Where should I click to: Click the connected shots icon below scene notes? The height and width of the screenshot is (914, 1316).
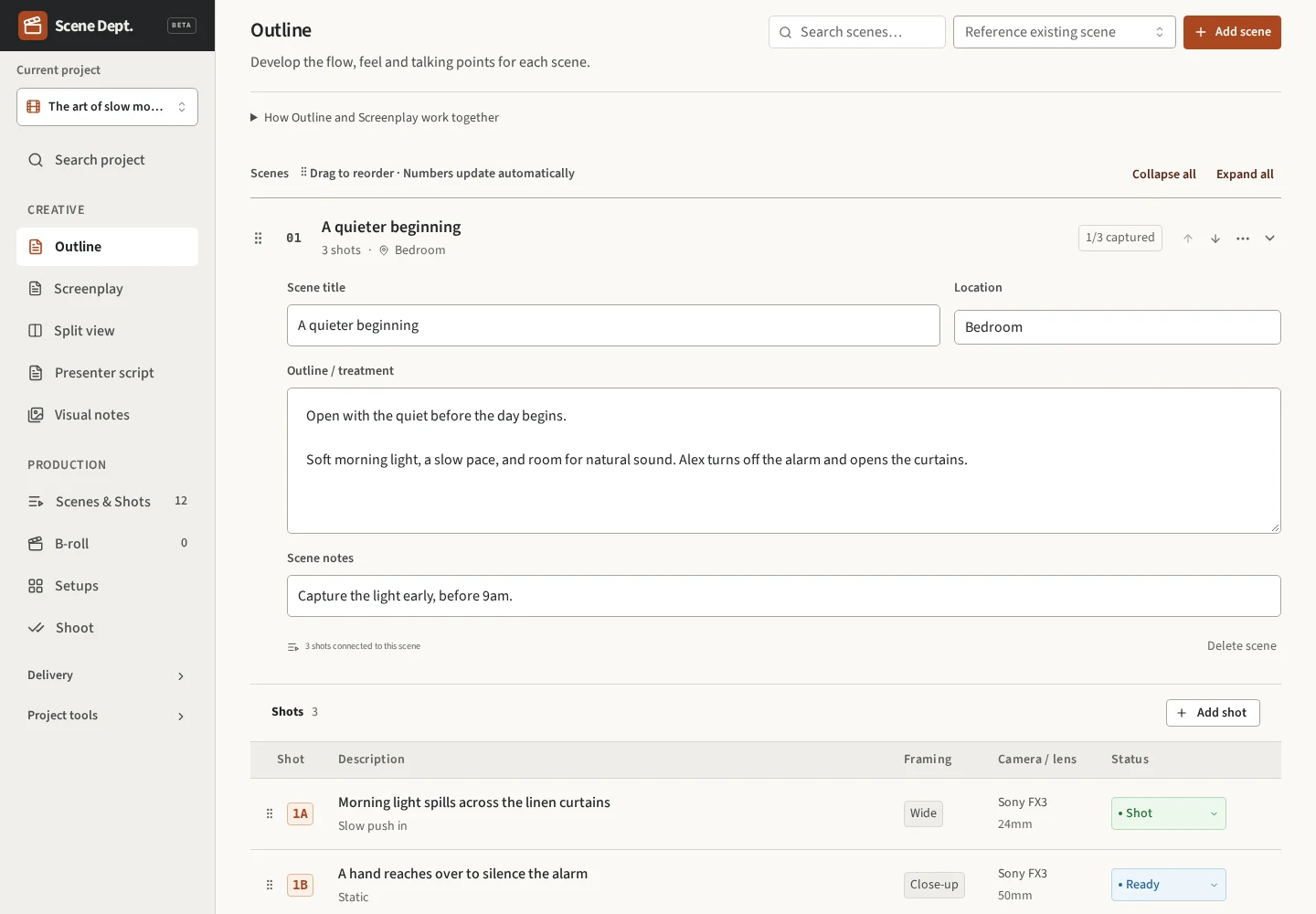(293, 647)
